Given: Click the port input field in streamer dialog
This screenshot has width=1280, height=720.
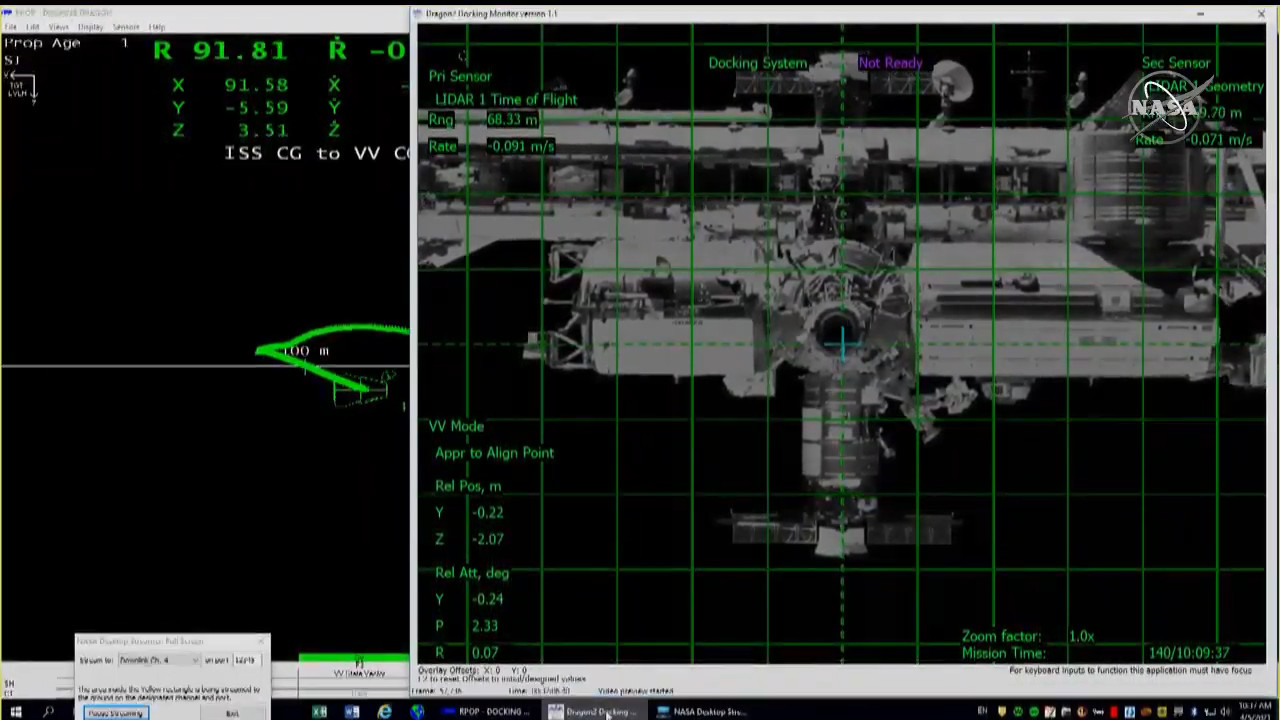Looking at the screenshot, I should [249, 660].
